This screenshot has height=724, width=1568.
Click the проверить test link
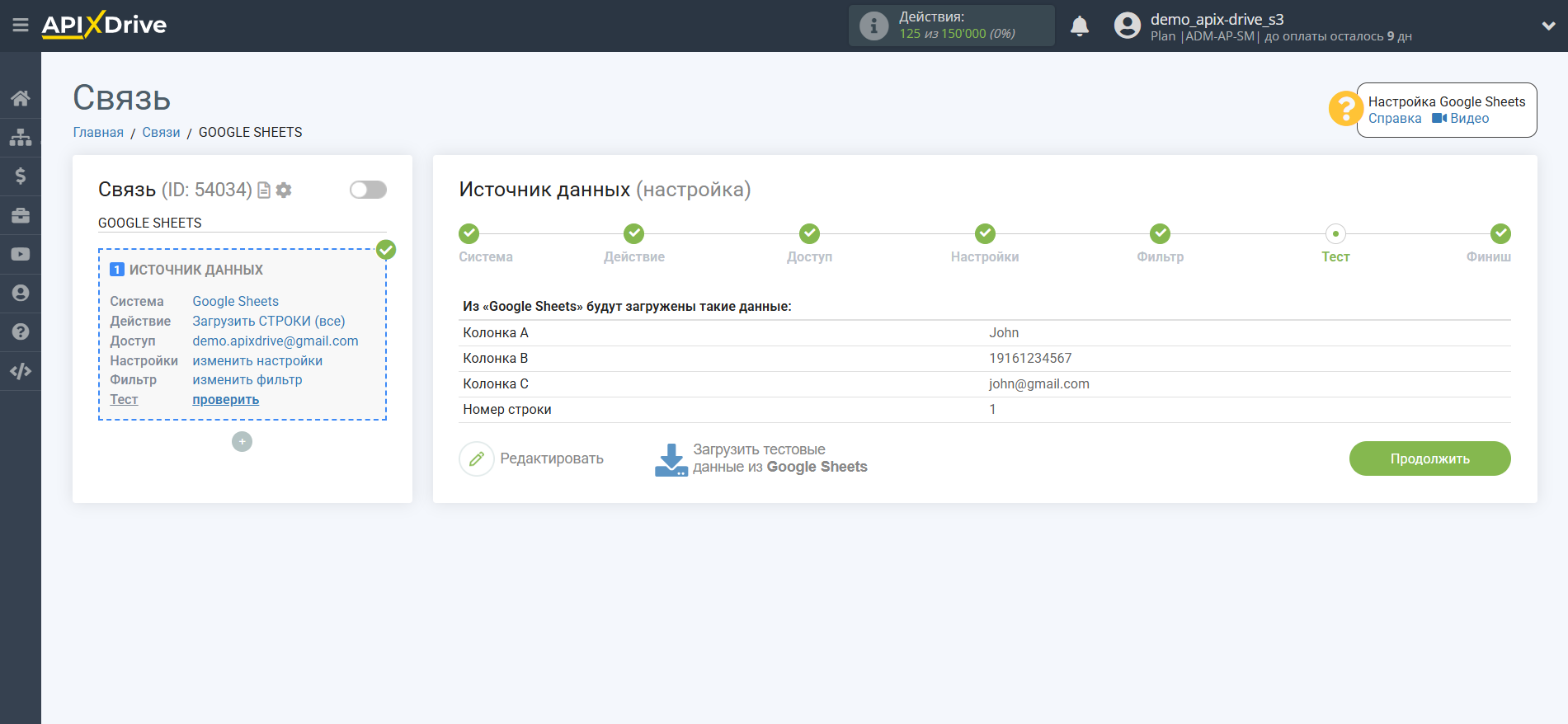click(226, 399)
